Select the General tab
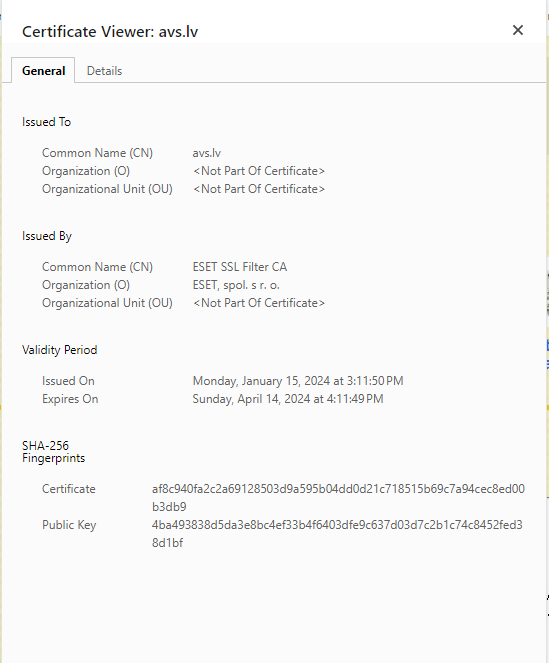The height and width of the screenshot is (663, 549). 44,71
